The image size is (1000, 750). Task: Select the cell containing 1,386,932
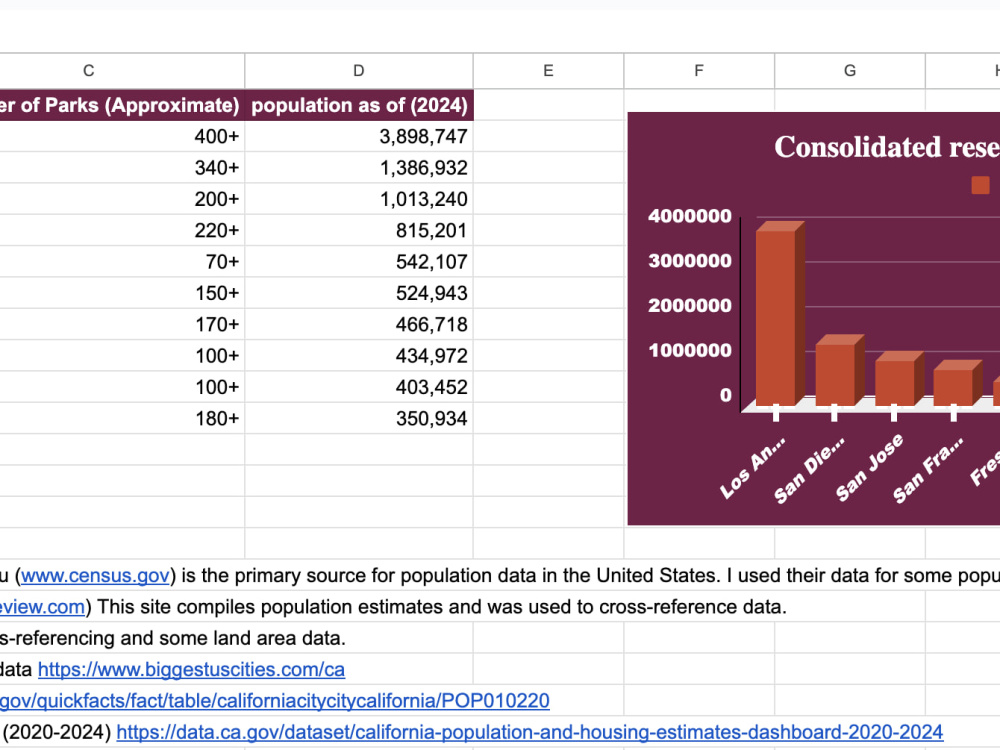359,168
